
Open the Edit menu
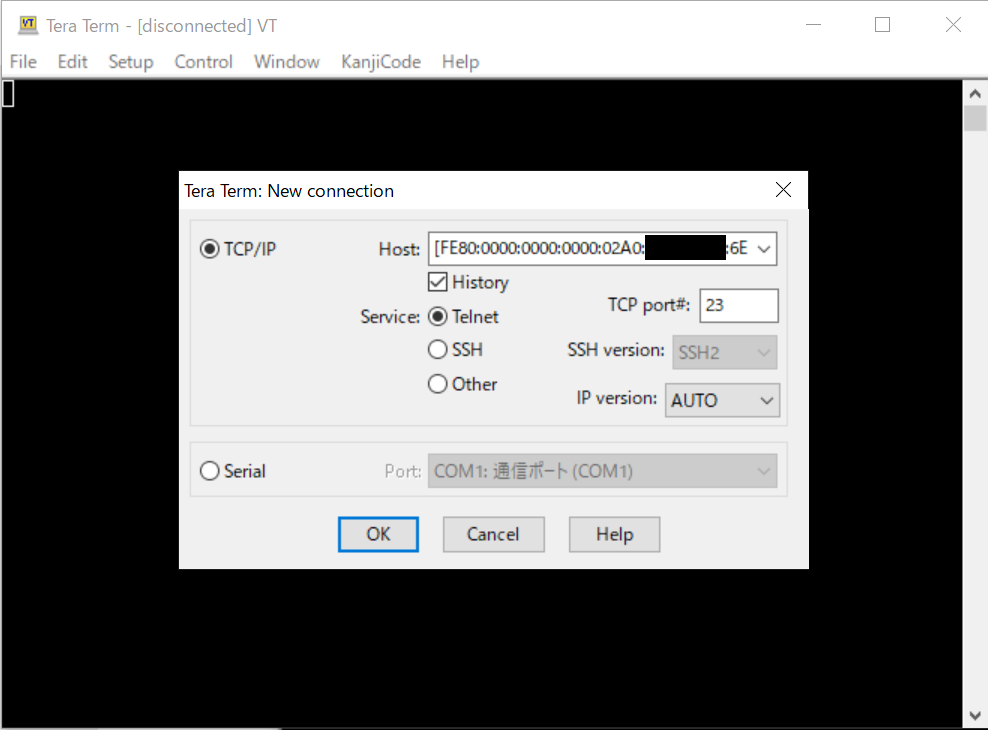[72, 62]
